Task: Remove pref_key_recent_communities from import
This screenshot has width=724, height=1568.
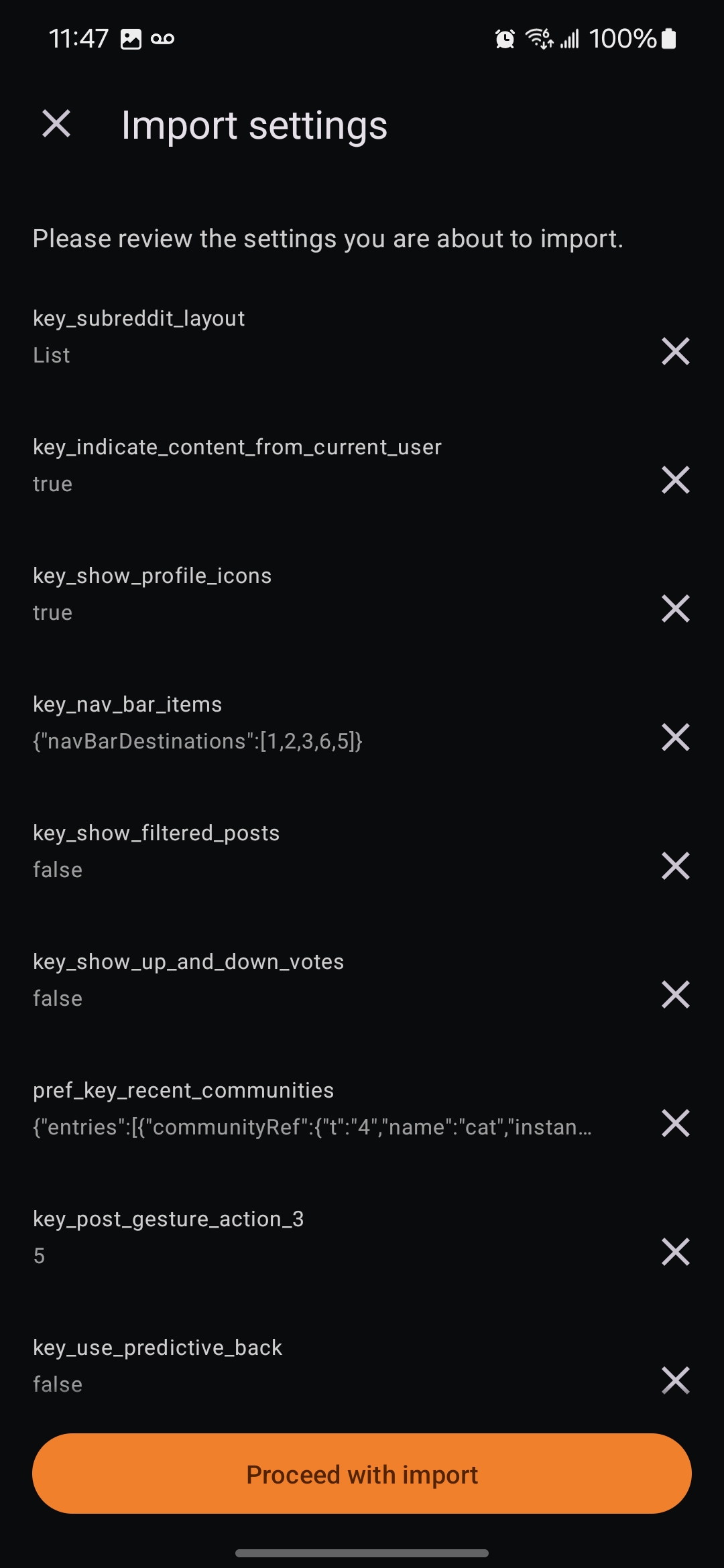Action: [x=675, y=1123]
